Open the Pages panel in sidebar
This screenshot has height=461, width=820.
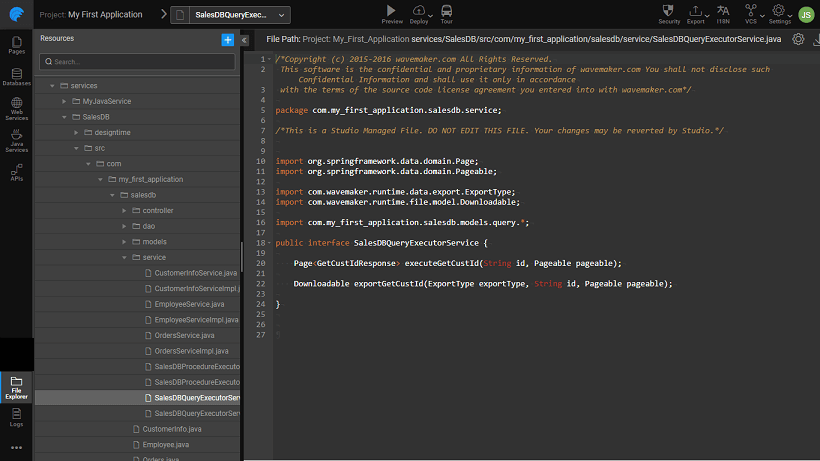point(16,44)
